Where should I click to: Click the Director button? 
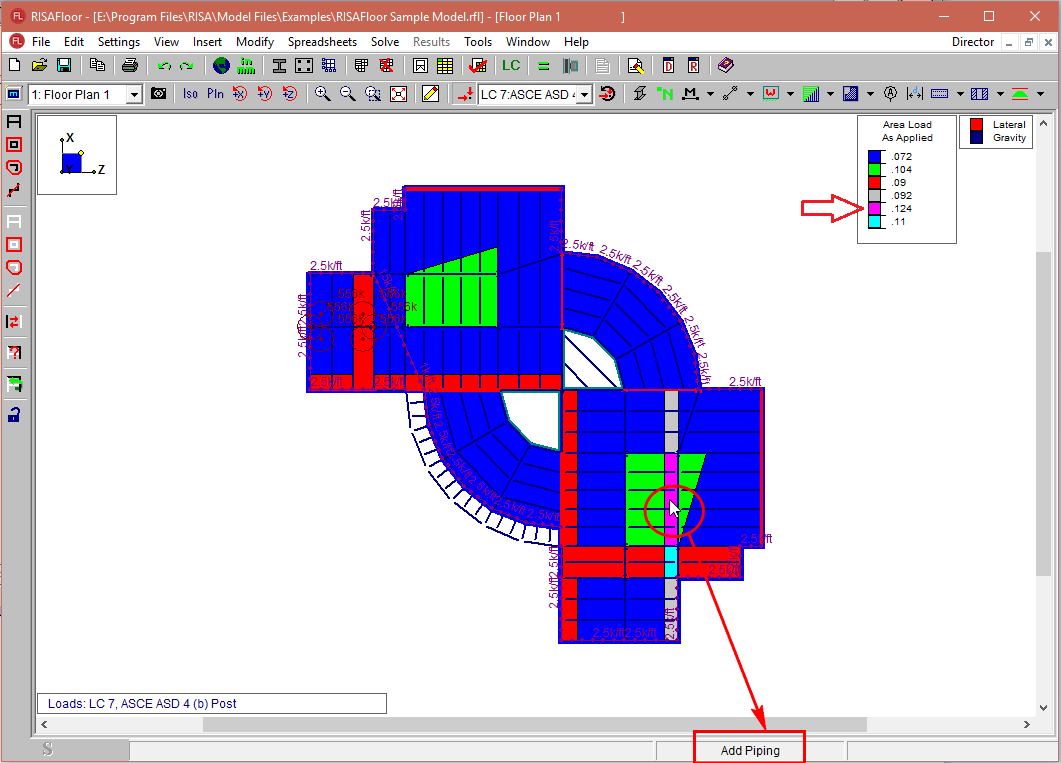click(973, 42)
